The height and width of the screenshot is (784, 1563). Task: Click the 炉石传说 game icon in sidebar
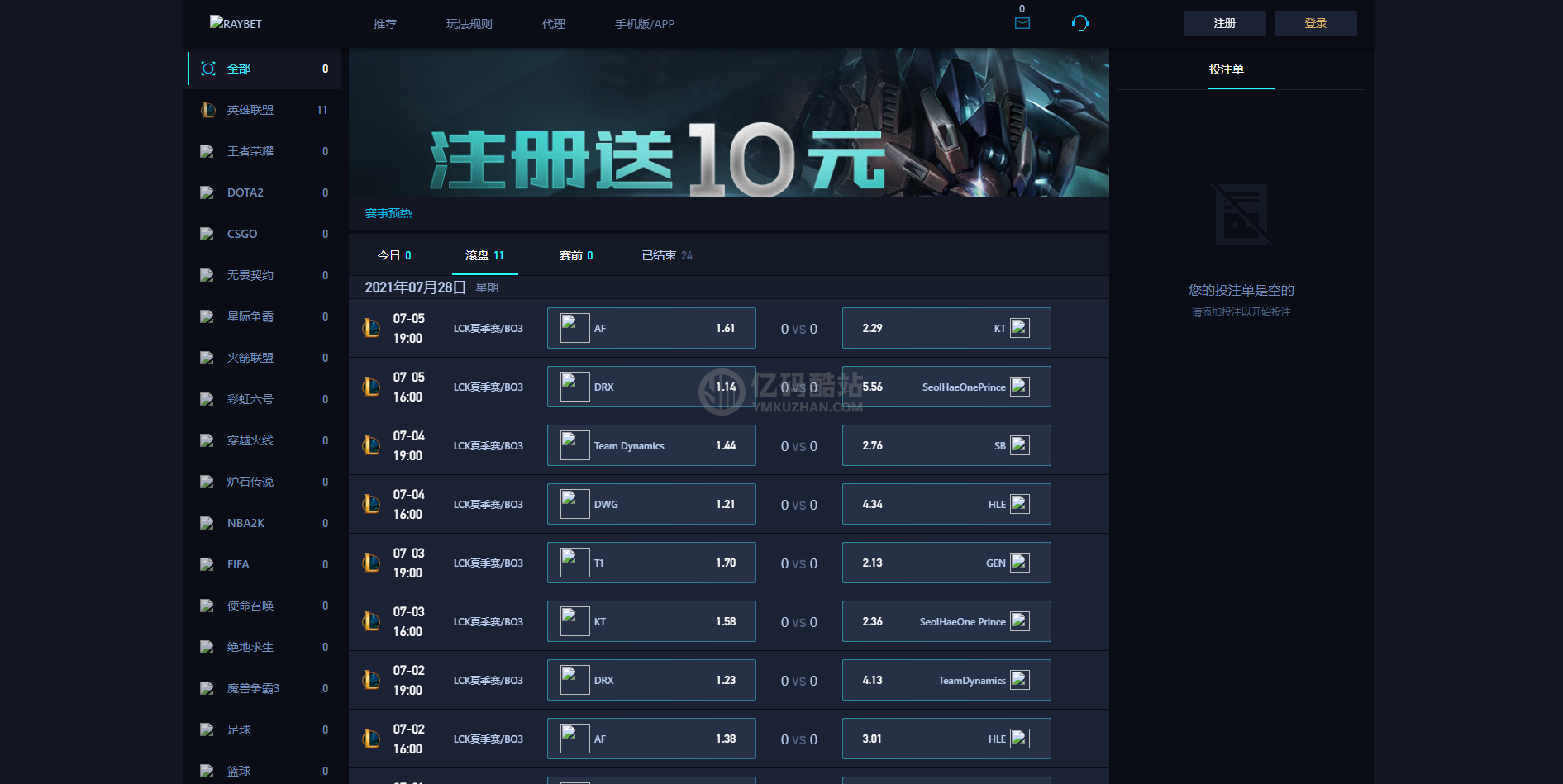207,482
